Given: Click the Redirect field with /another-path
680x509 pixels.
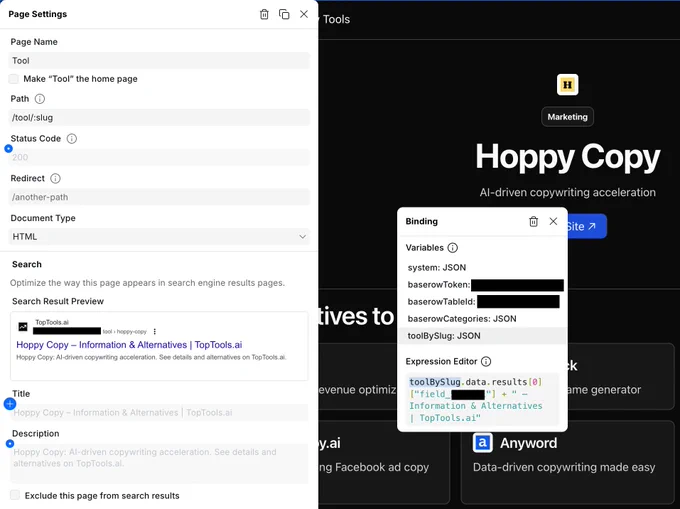Looking at the screenshot, I should click(x=159, y=197).
